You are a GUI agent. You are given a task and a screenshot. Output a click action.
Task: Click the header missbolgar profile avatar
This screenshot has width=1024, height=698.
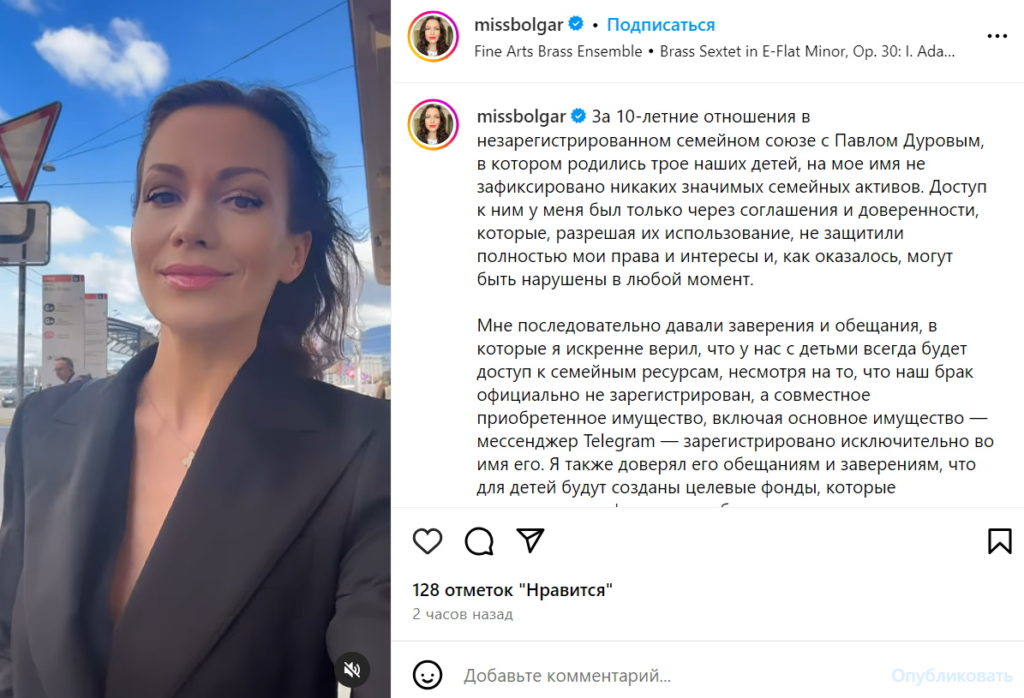(433, 37)
